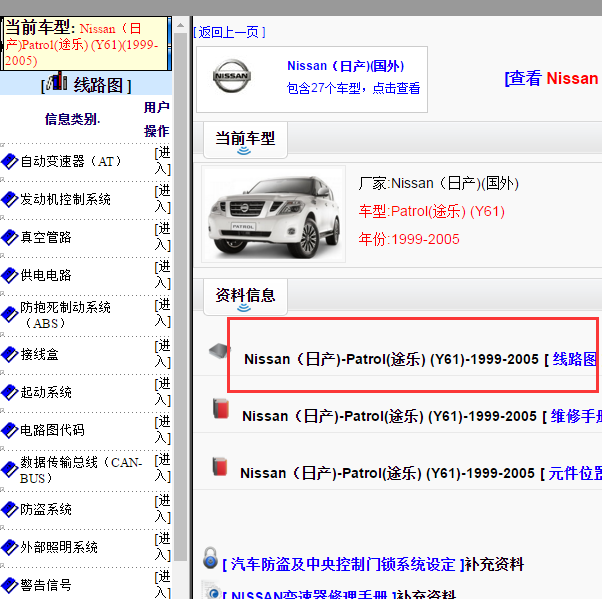Click the bookshelf icon next to 线路图 header
The width and height of the screenshot is (602, 599).
[x=57, y=82]
